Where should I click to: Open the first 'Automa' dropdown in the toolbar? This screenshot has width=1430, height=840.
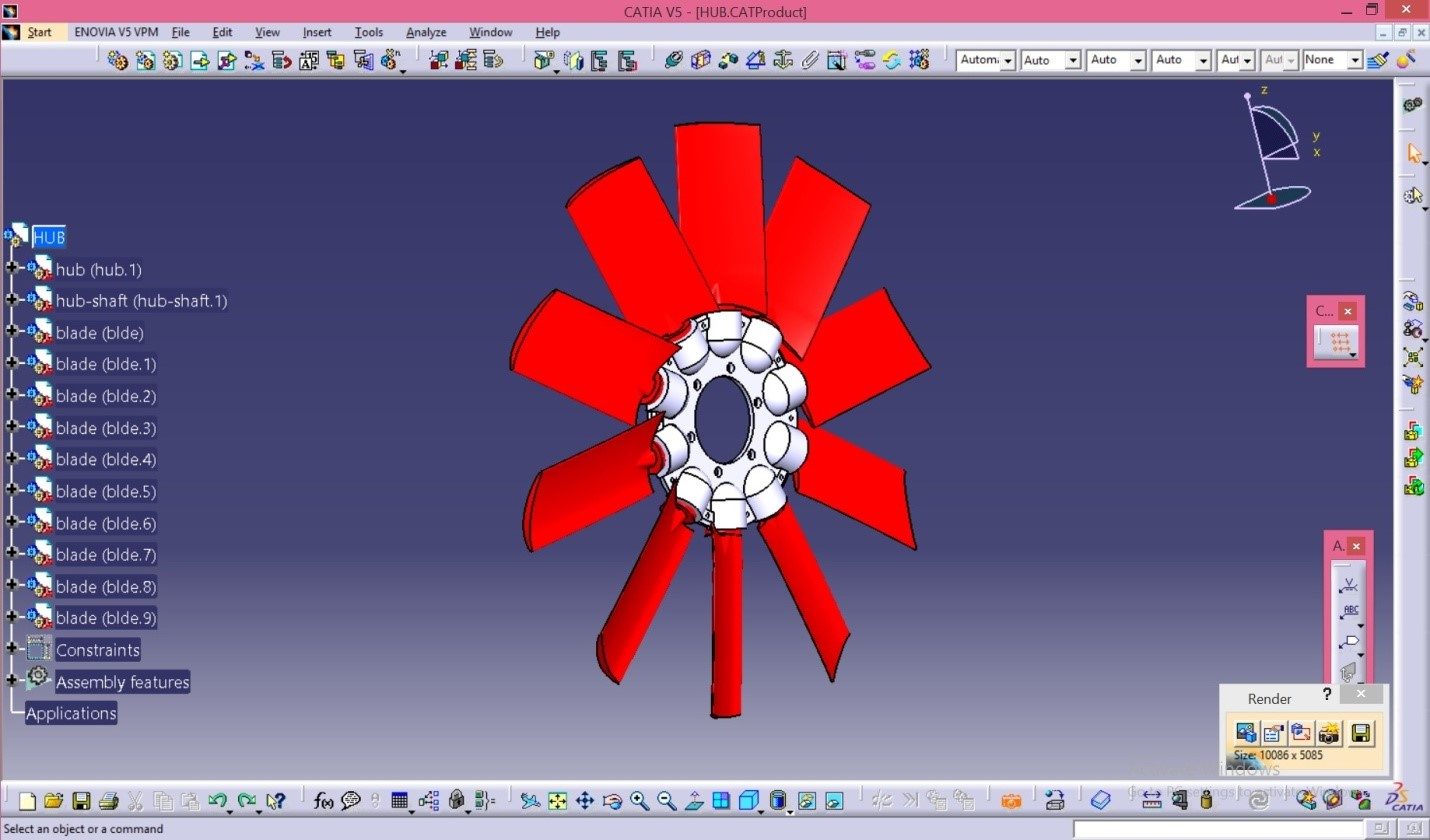coord(1008,61)
